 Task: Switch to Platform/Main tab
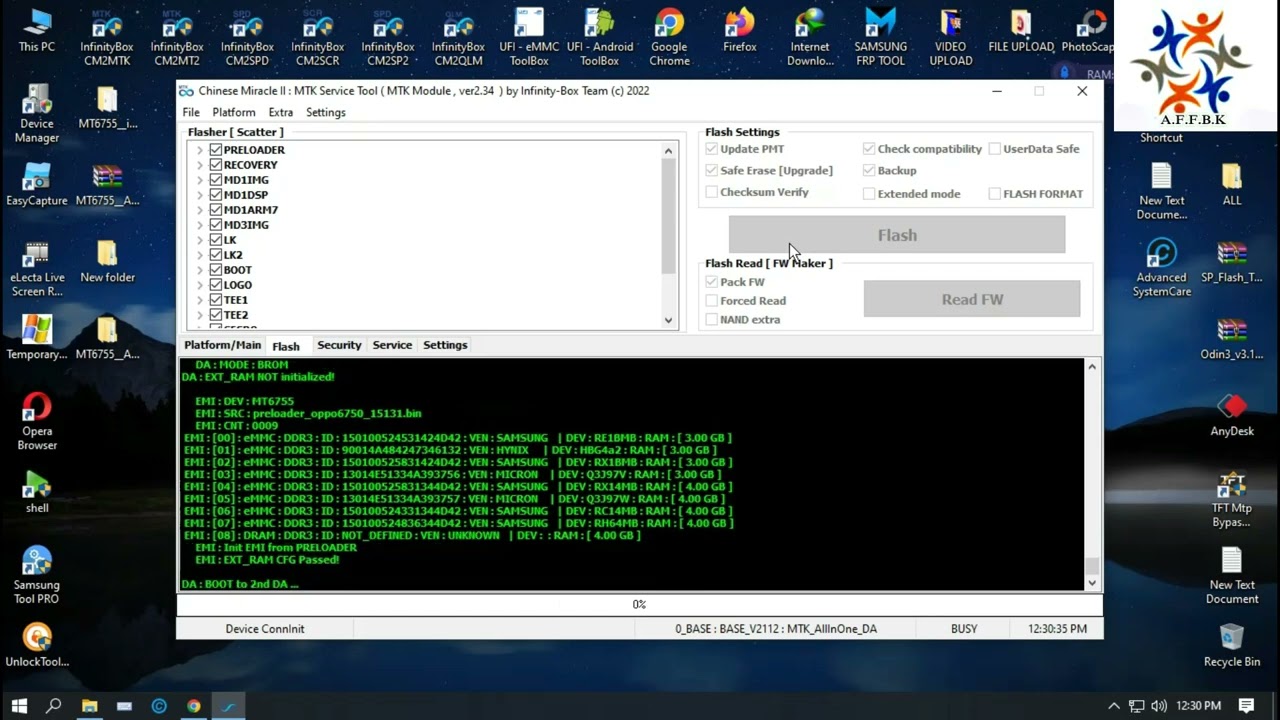pyautogui.click(x=222, y=345)
